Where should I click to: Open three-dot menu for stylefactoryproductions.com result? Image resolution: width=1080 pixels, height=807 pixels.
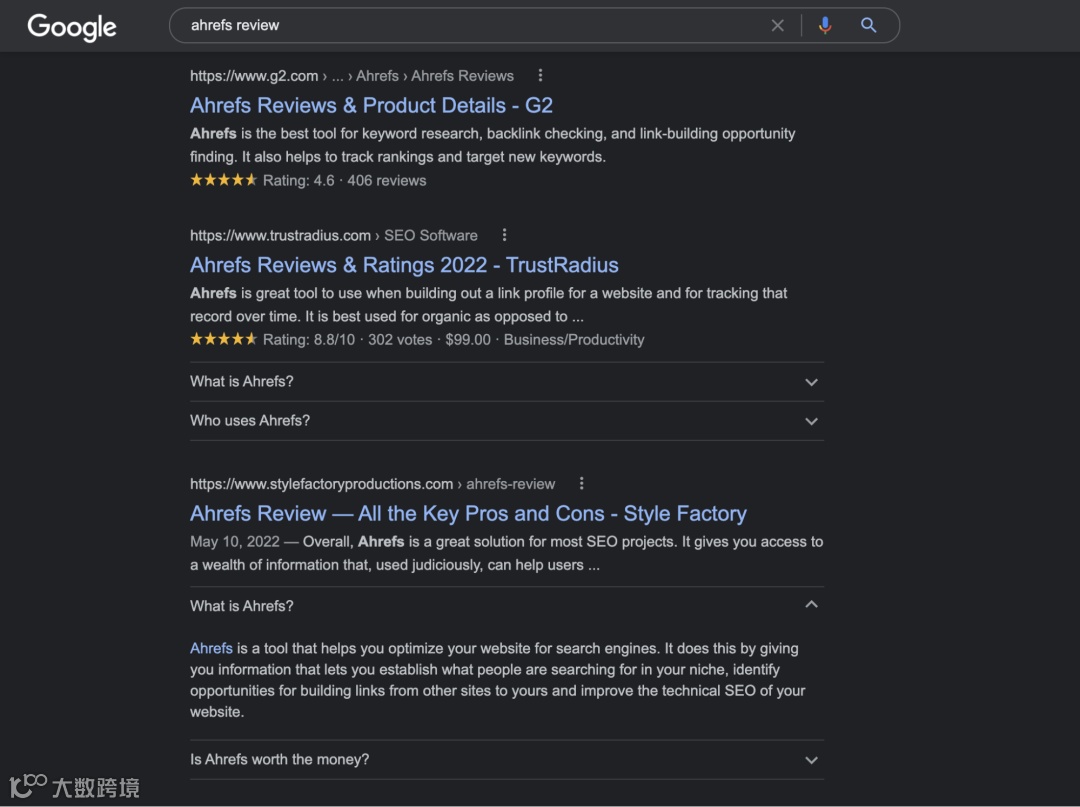[581, 483]
